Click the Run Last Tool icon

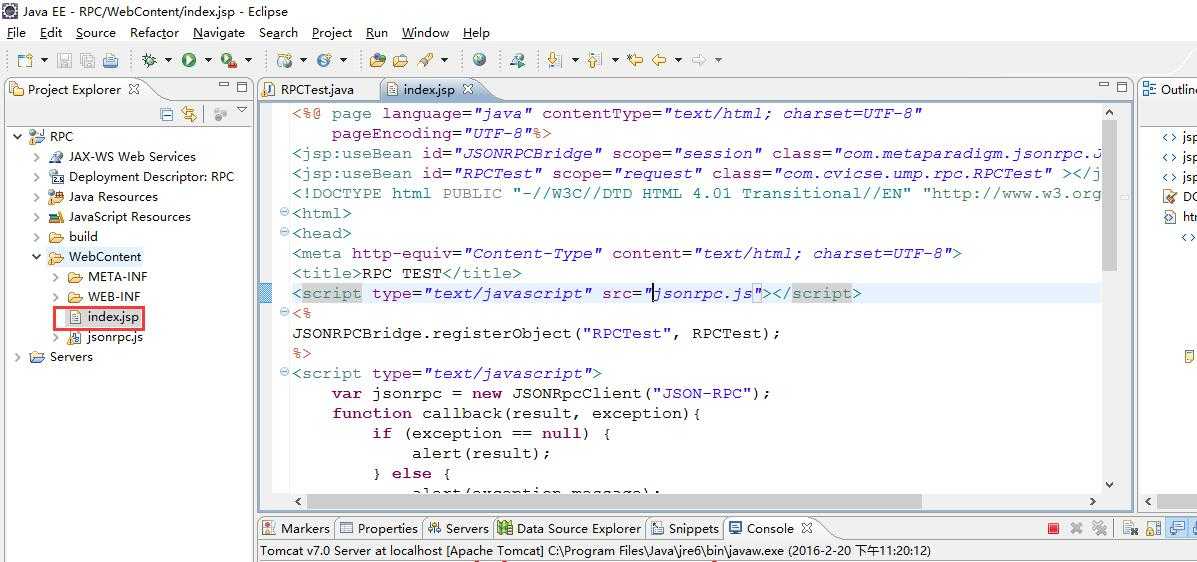(x=229, y=60)
